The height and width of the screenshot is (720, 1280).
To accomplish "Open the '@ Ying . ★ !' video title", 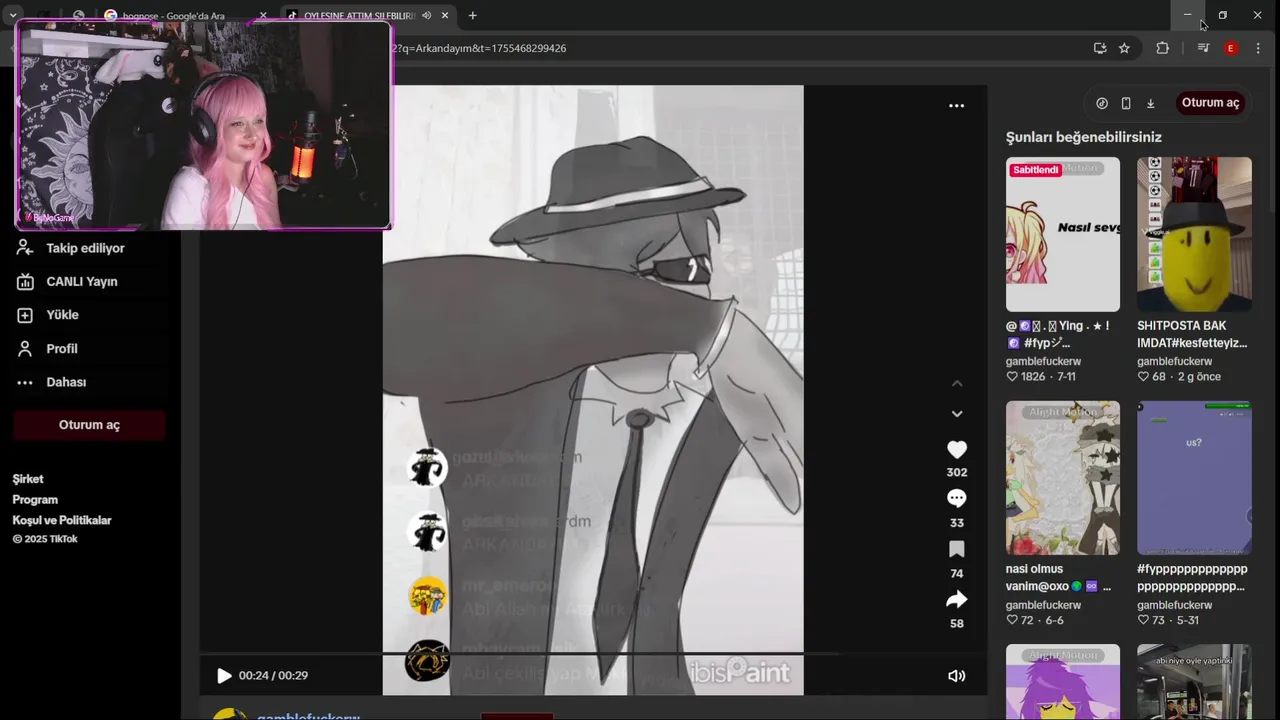I will click(x=1058, y=334).
